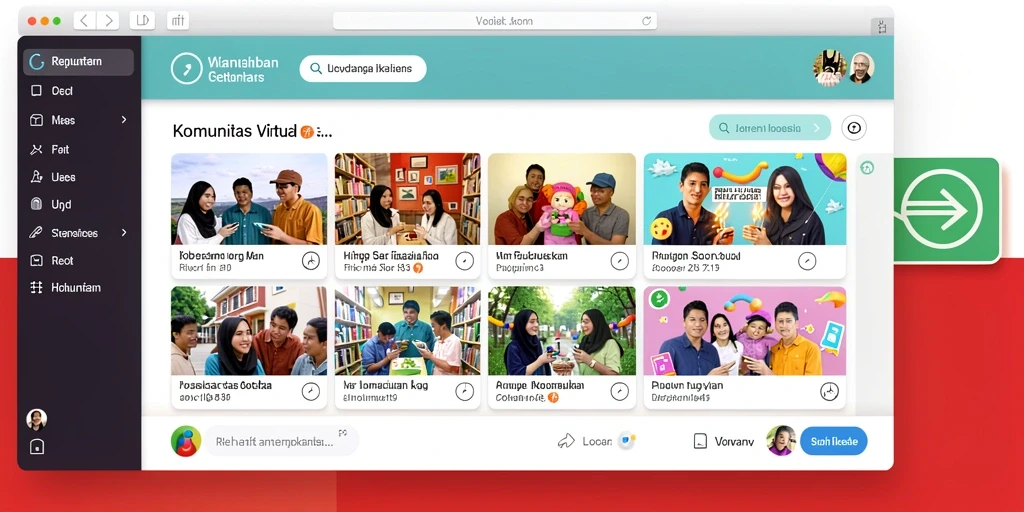Click the green arrow button outside window
Viewport: 1024px width, 512px height.
[x=943, y=210]
